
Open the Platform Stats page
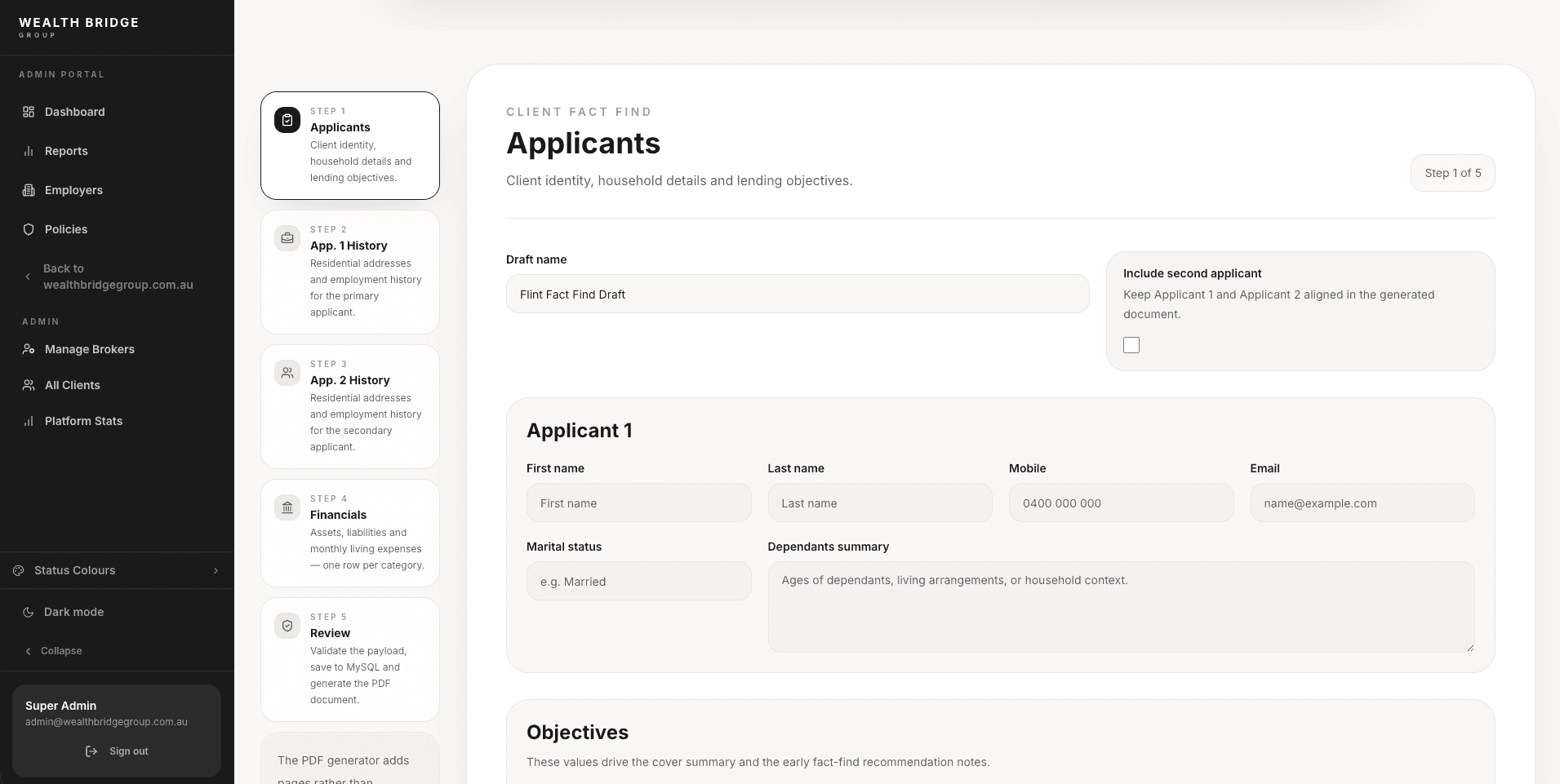tap(117, 421)
